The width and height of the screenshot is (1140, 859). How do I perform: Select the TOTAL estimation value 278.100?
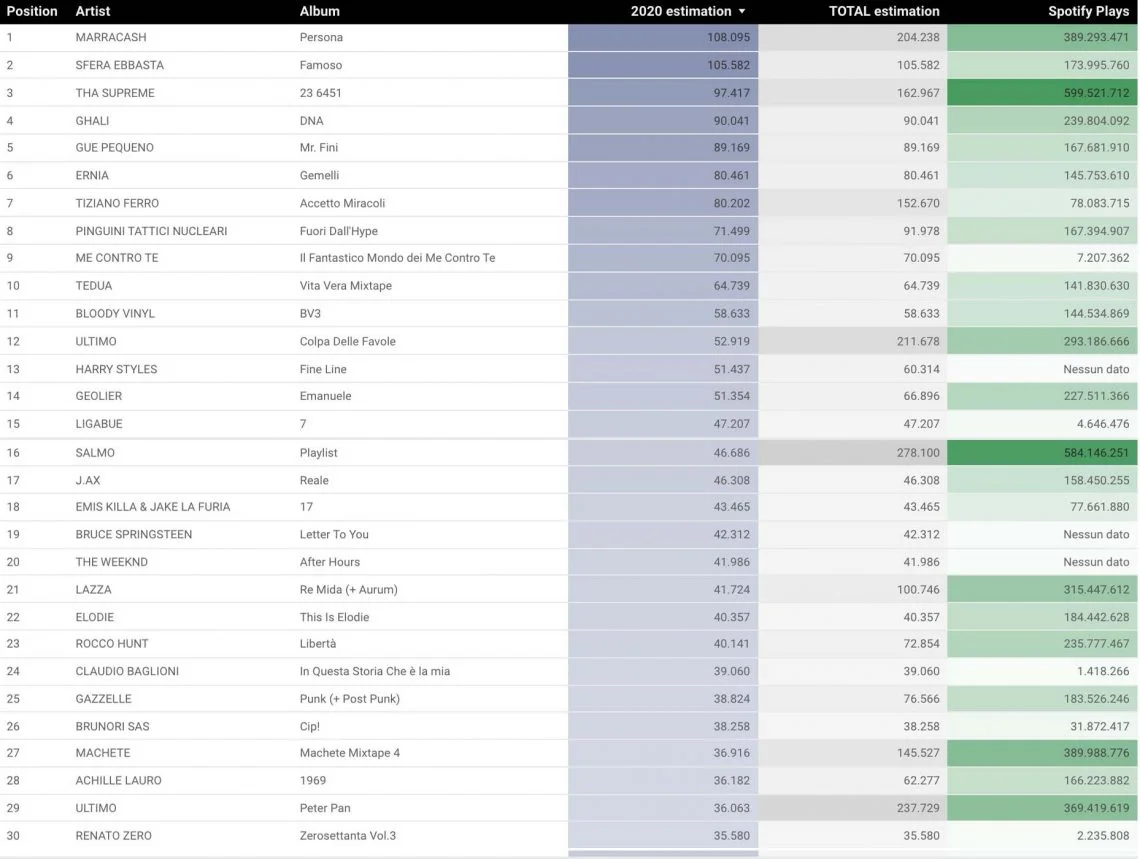[915, 453]
